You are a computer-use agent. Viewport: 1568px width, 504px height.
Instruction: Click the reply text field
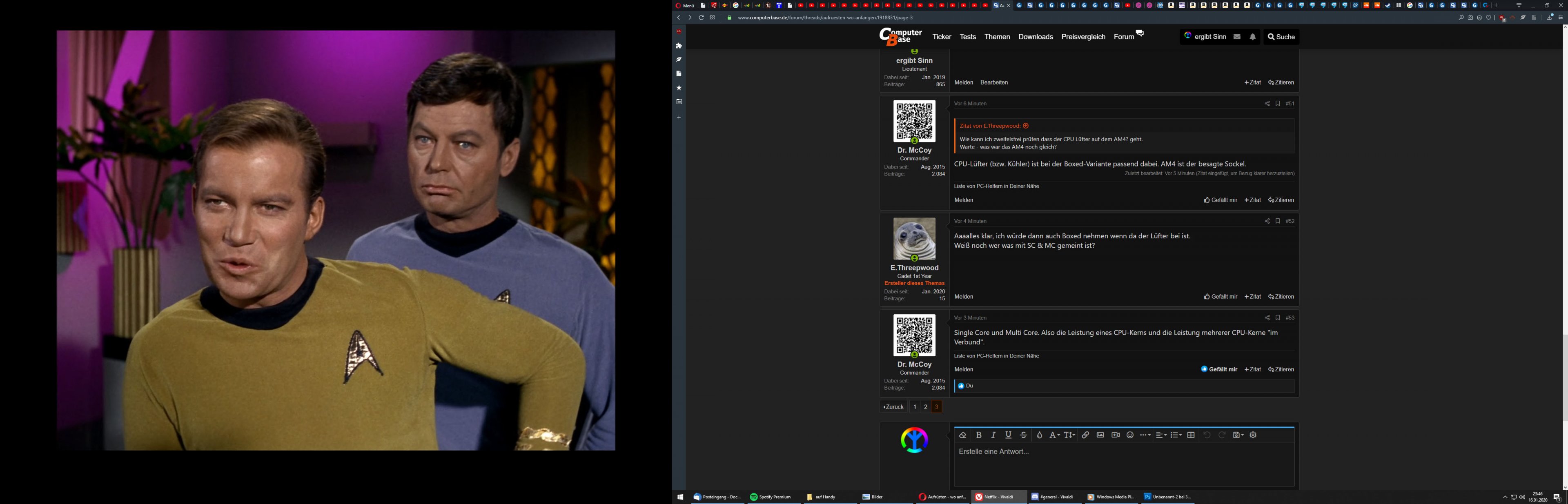(x=1123, y=464)
